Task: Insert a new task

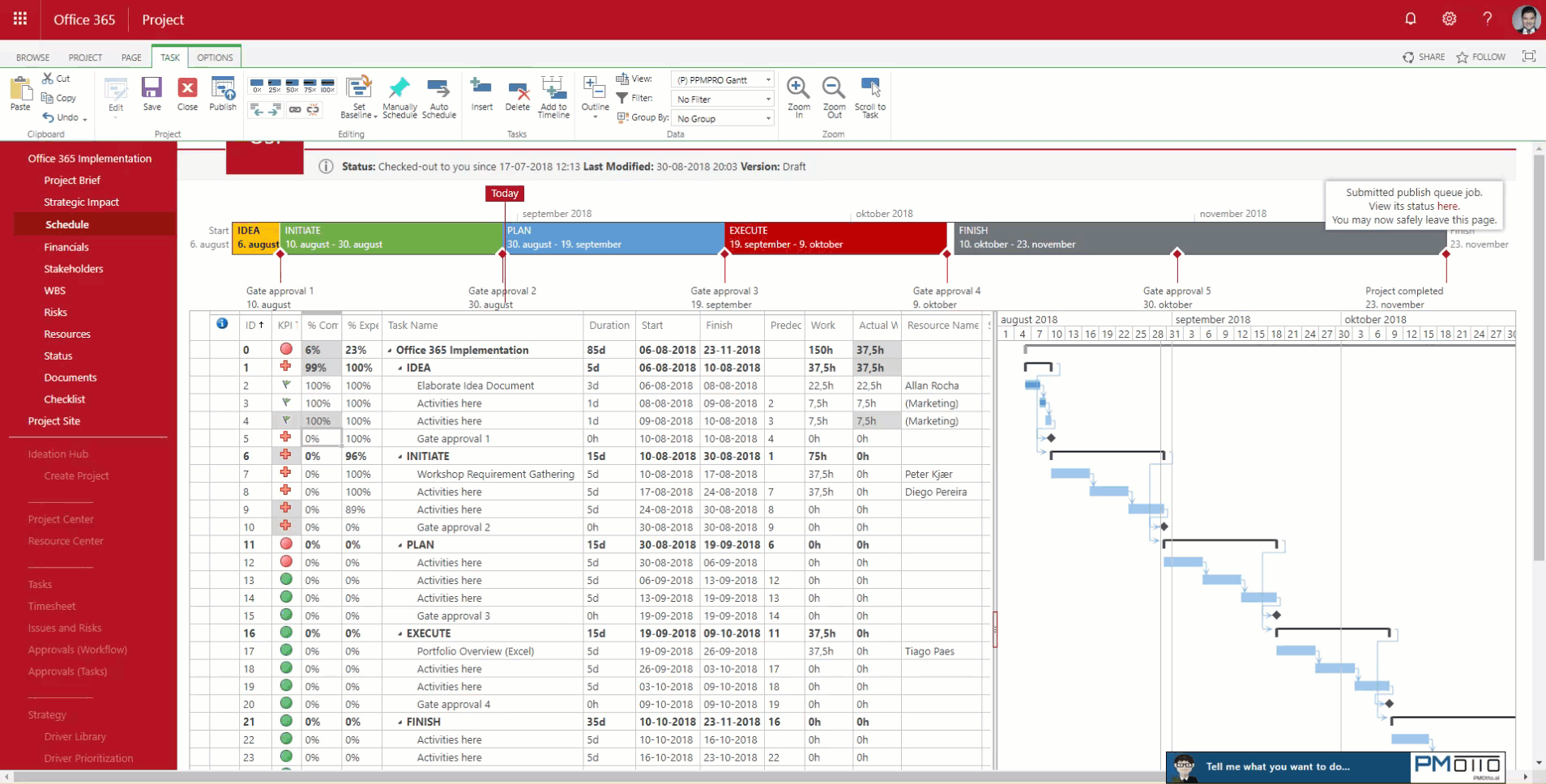Action: 481,94
